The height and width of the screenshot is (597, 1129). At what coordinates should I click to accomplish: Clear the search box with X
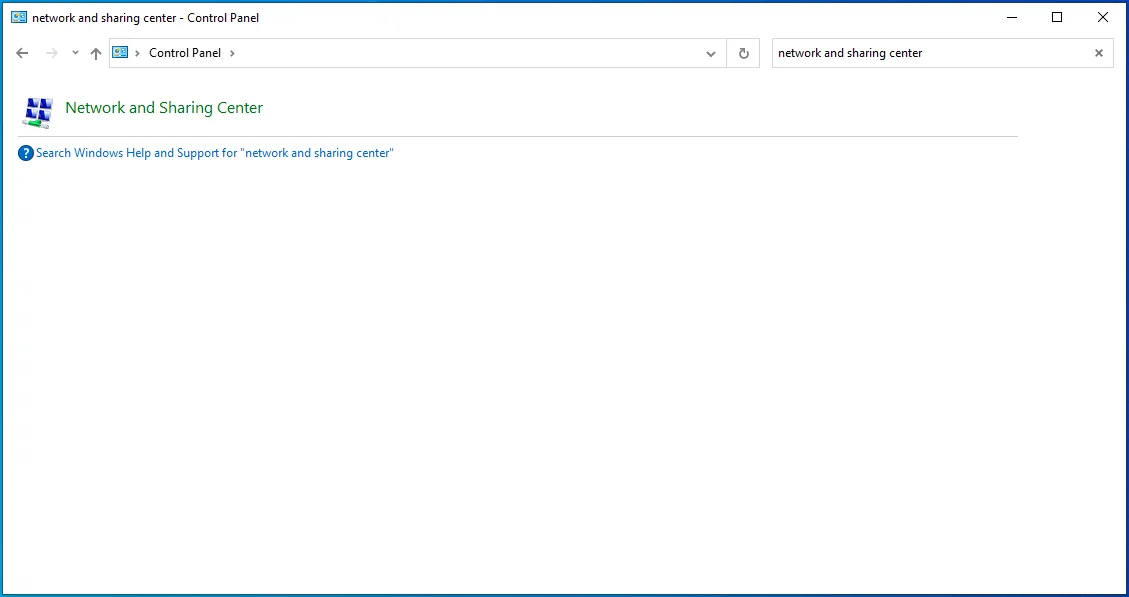[x=1099, y=53]
